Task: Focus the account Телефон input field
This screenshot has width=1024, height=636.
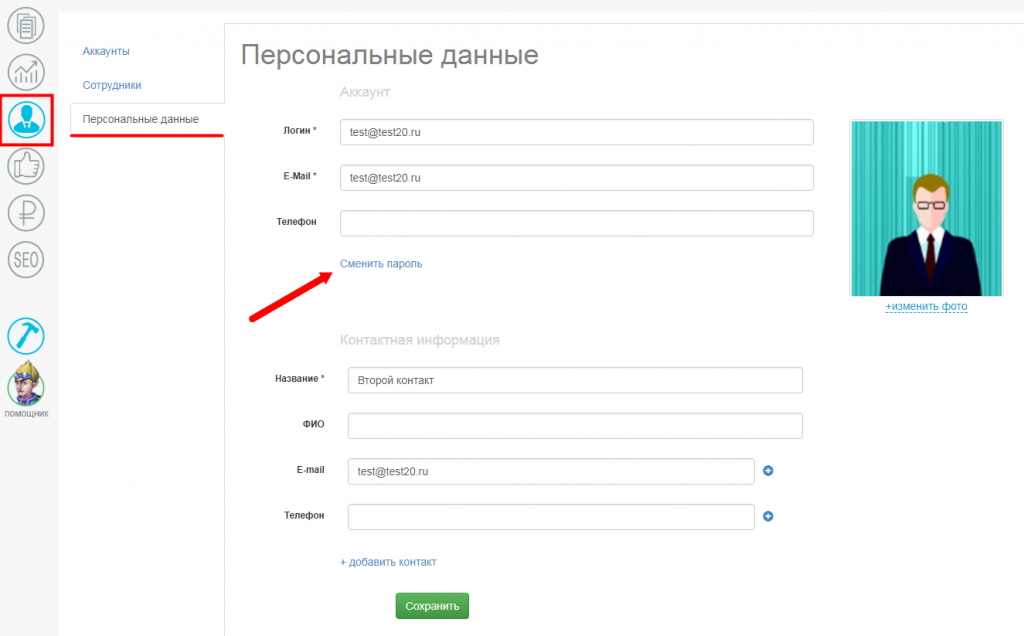Action: pyautogui.click(x=577, y=223)
